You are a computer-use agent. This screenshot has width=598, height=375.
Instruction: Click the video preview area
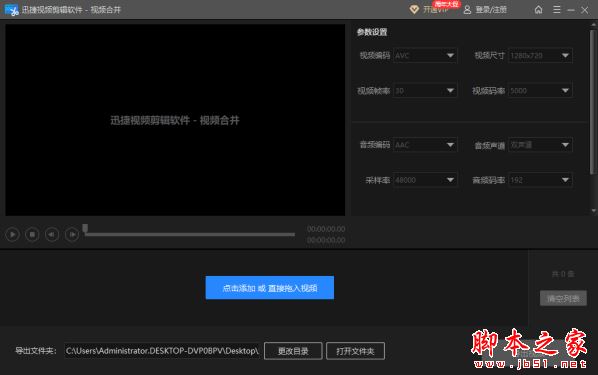point(175,120)
